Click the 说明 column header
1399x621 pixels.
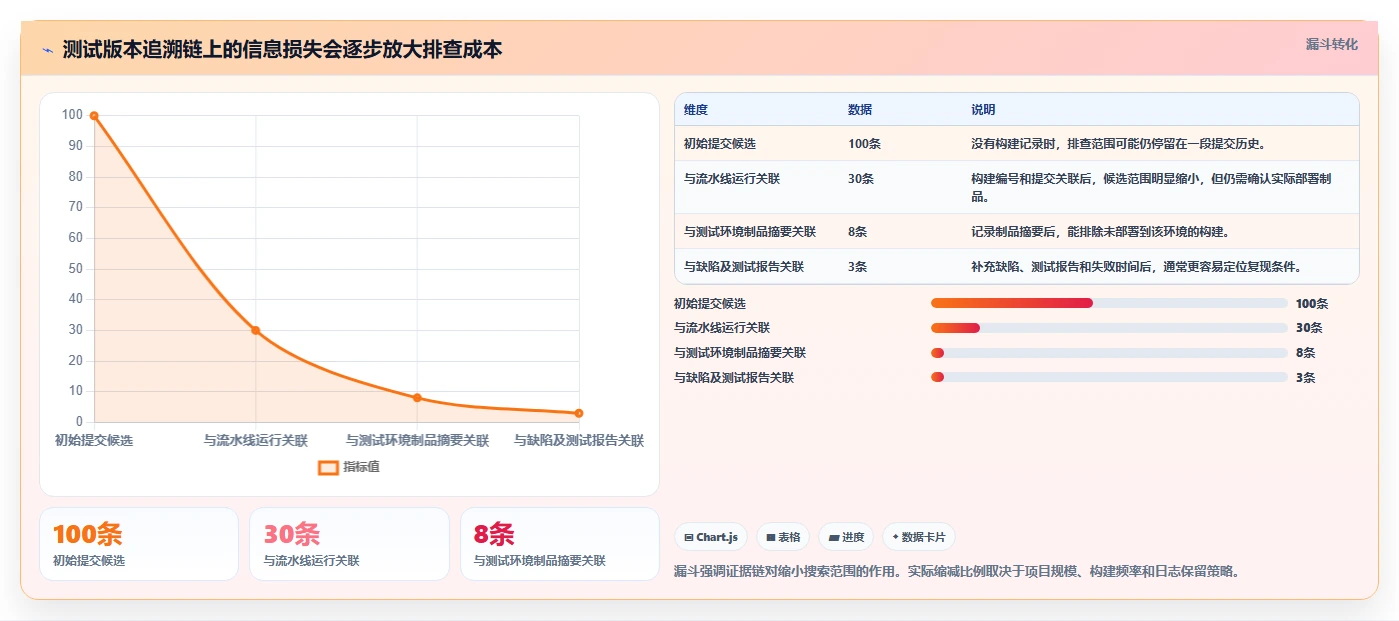pyautogui.click(x=983, y=110)
